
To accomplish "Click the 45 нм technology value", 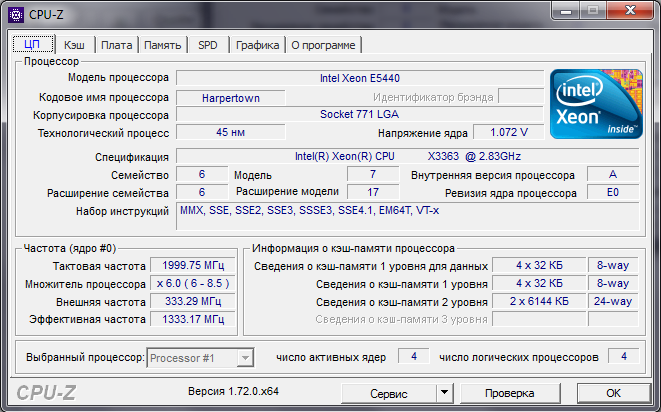I will 231,132.
